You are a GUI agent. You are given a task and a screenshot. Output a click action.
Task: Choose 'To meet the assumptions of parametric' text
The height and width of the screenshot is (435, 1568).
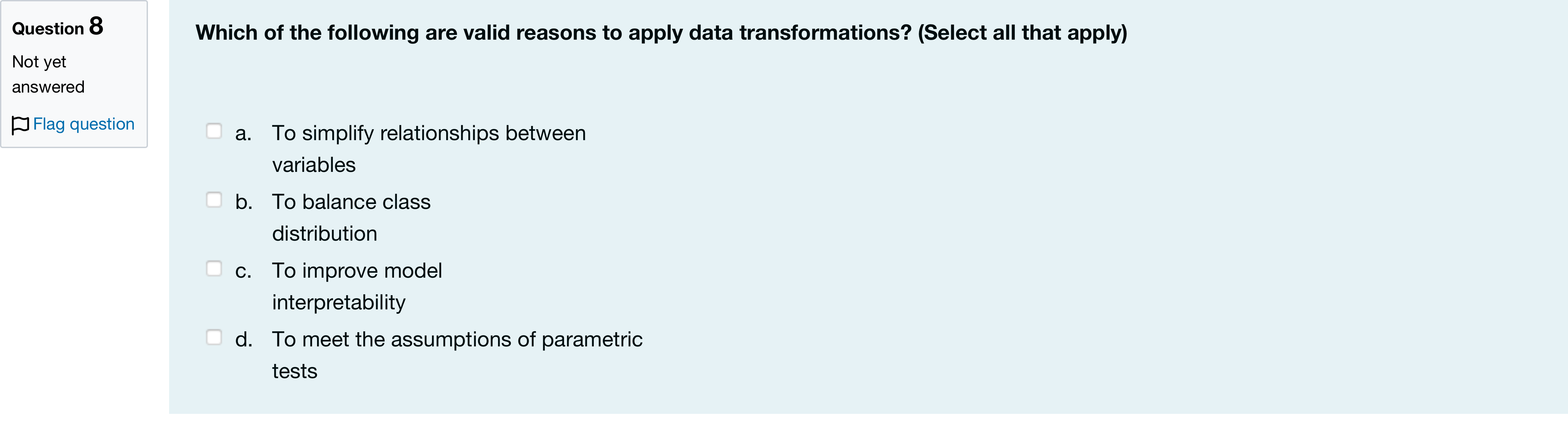pos(457,339)
